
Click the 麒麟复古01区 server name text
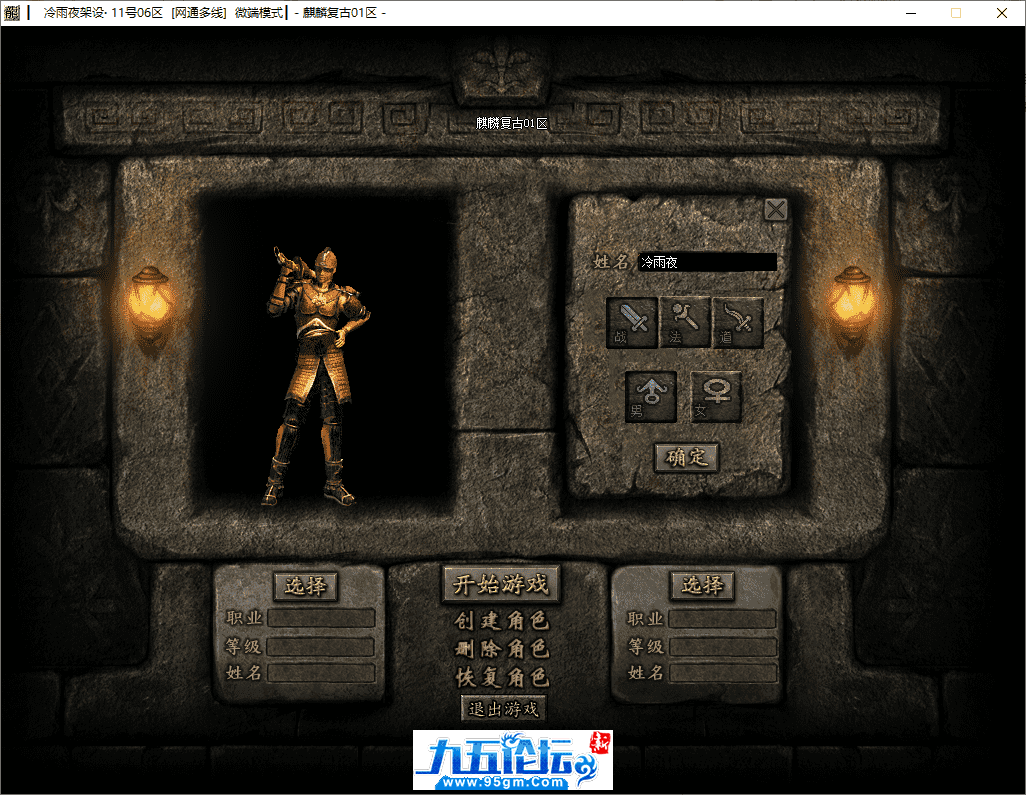(512, 123)
